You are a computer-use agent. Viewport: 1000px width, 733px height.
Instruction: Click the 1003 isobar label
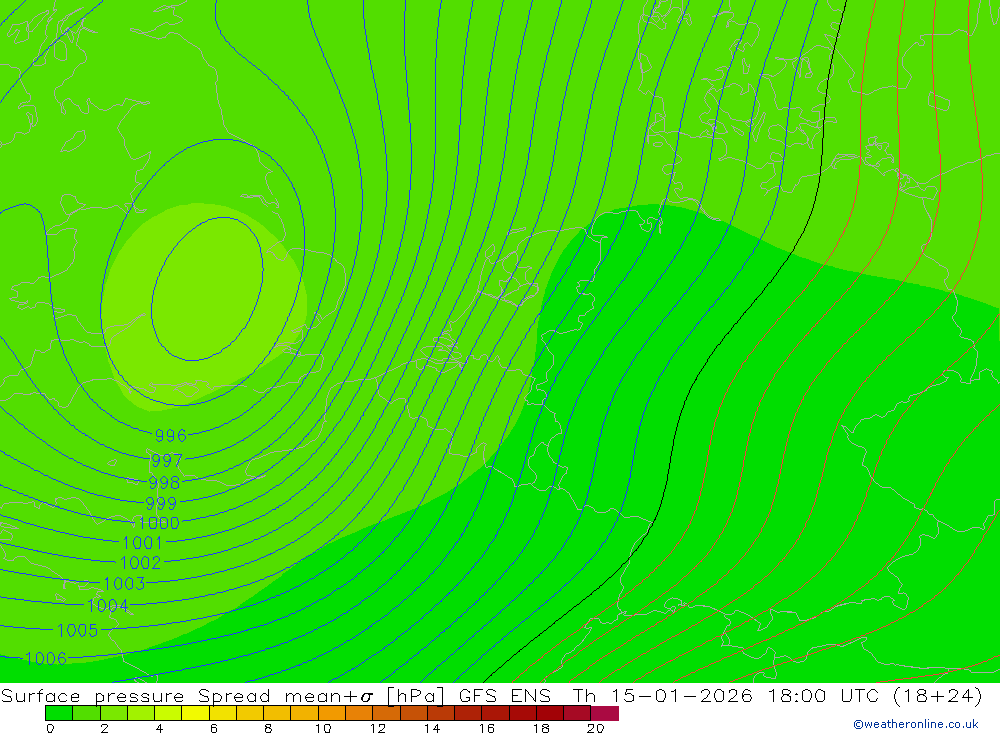[x=124, y=584]
